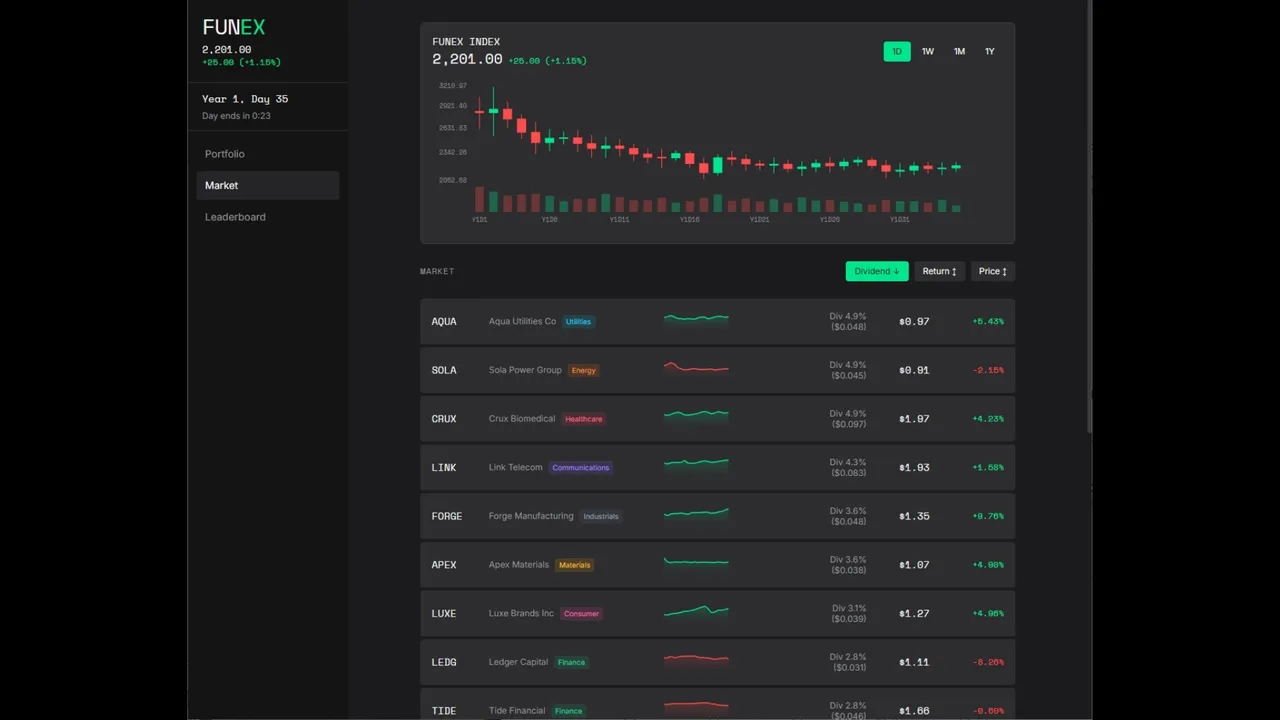Open the CRUX ticker row

pyautogui.click(x=717, y=419)
